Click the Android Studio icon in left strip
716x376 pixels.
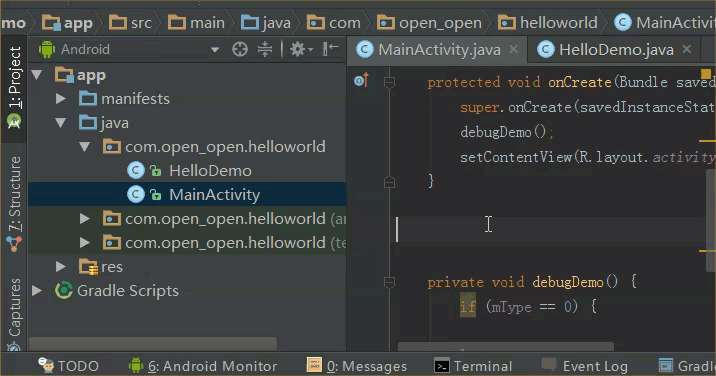(14, 122)
